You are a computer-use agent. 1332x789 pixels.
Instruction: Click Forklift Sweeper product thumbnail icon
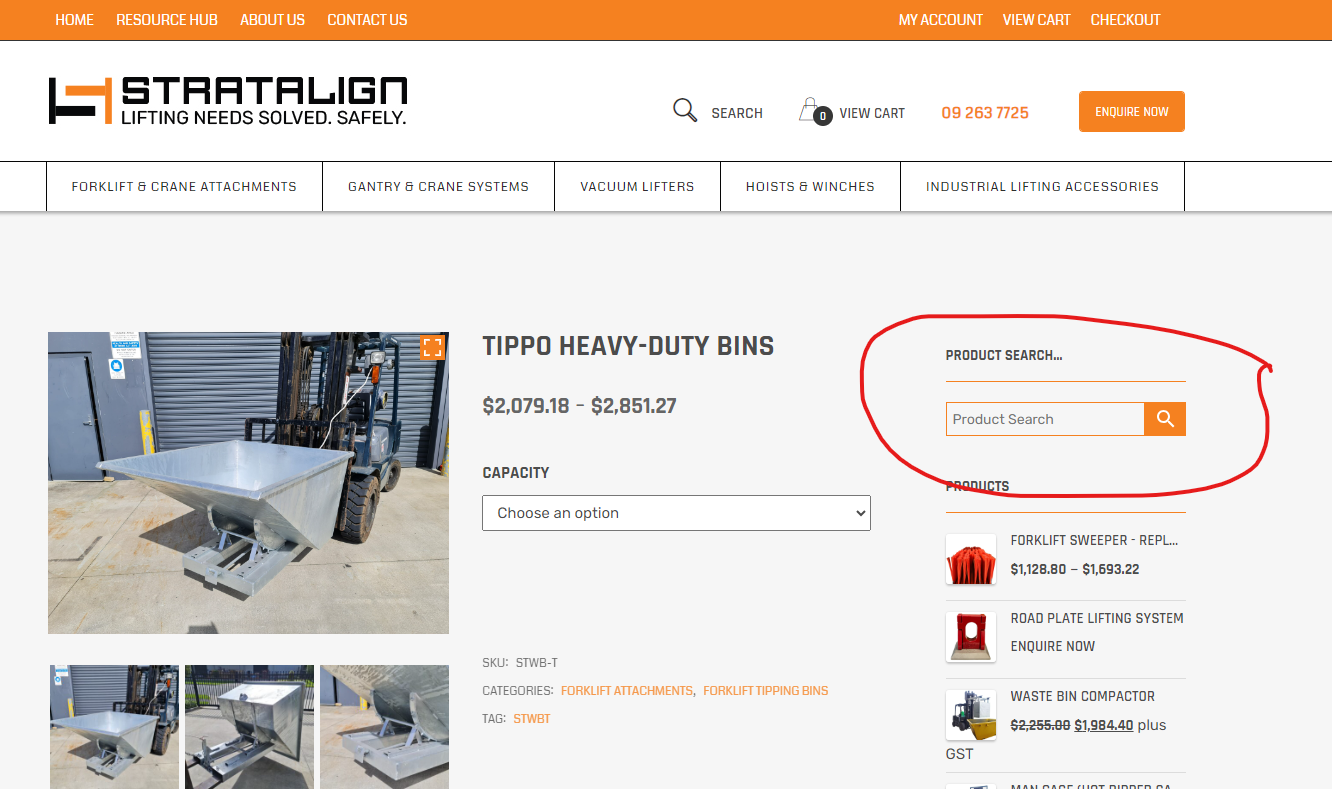[x=971, y=559]
